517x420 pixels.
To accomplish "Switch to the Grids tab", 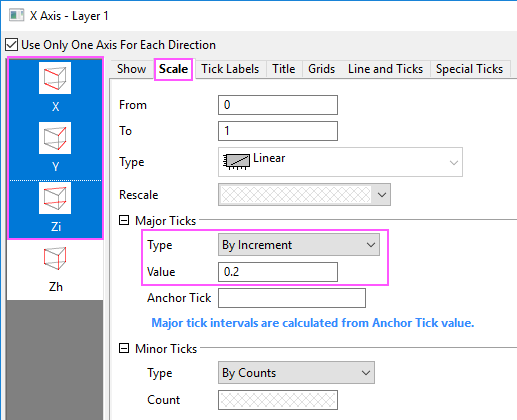I will point(321,69).
